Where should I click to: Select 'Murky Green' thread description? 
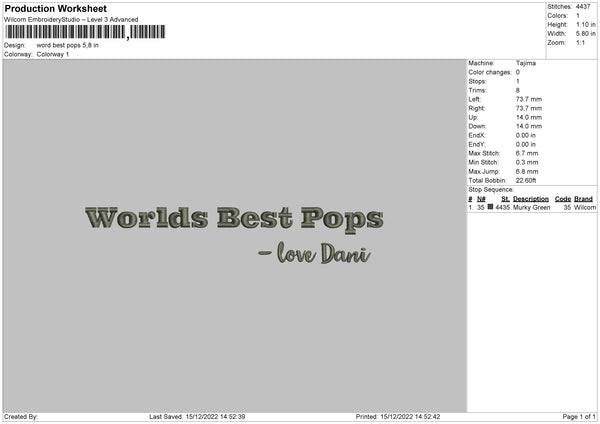tap(532, 207)
